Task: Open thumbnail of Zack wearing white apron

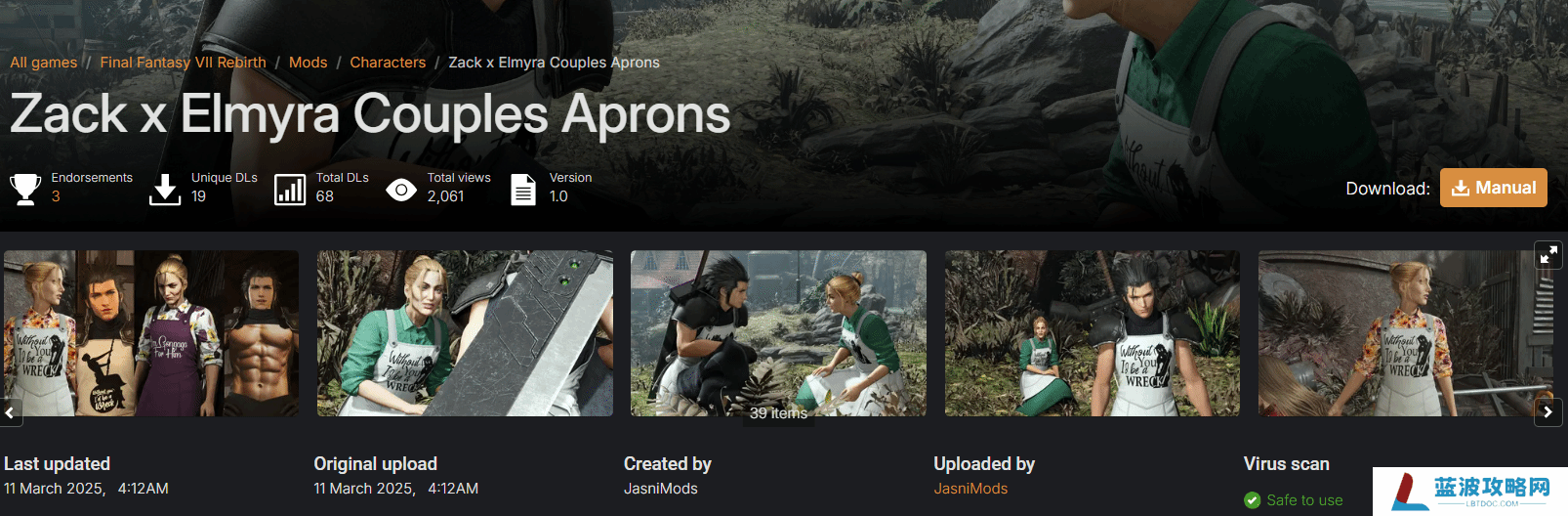Action: (x=1093, y=333)
